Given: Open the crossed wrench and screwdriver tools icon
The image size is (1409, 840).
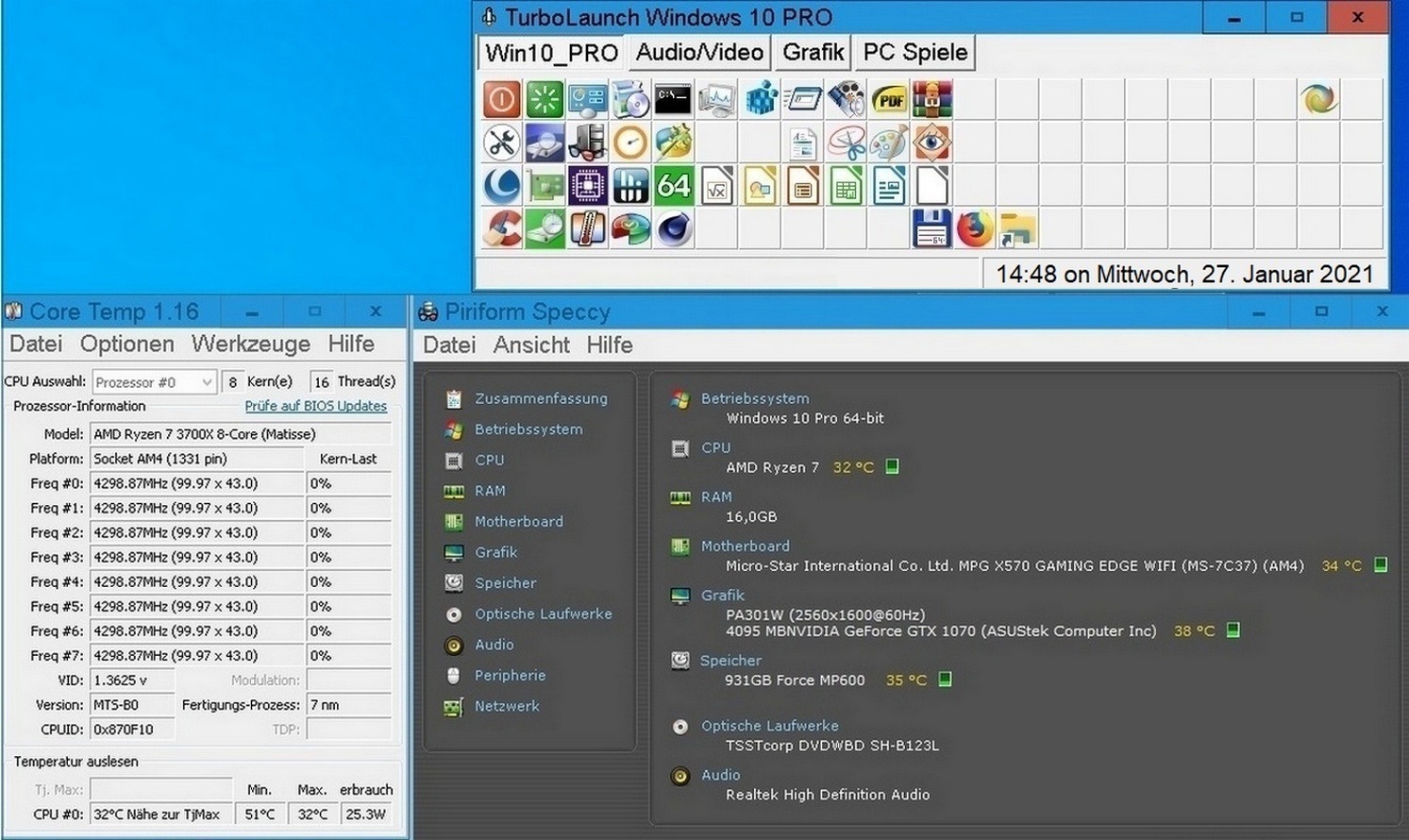Looking at the screenshot, I should coord(502,143).
